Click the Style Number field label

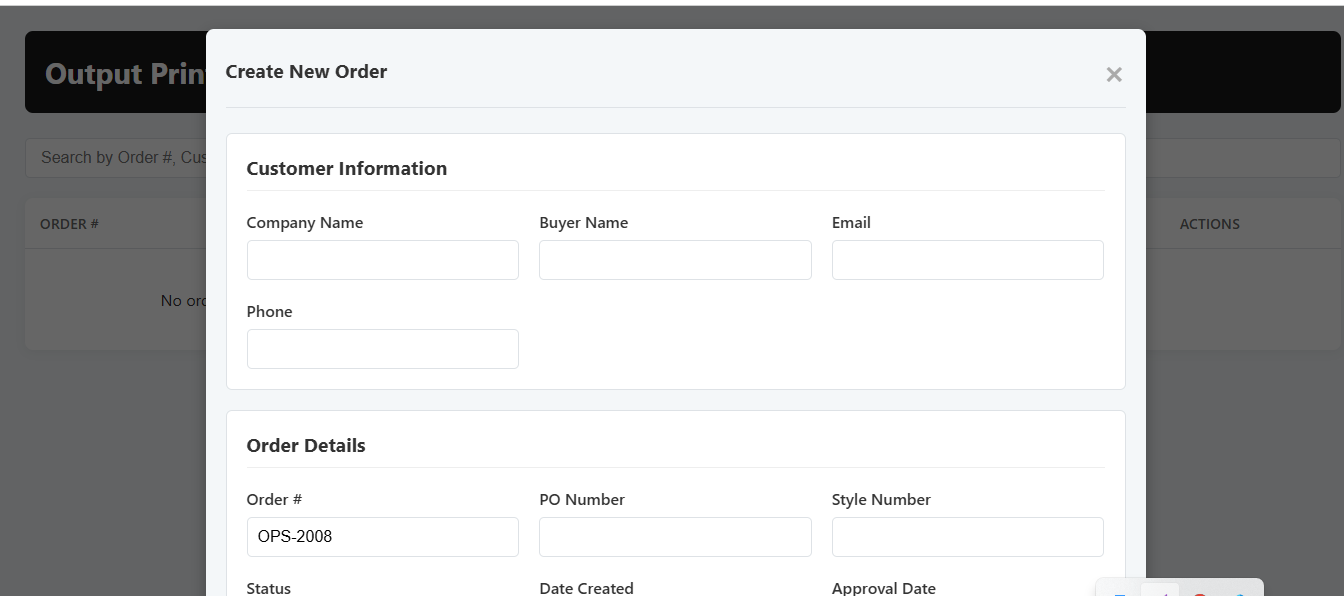coord(881,500)
